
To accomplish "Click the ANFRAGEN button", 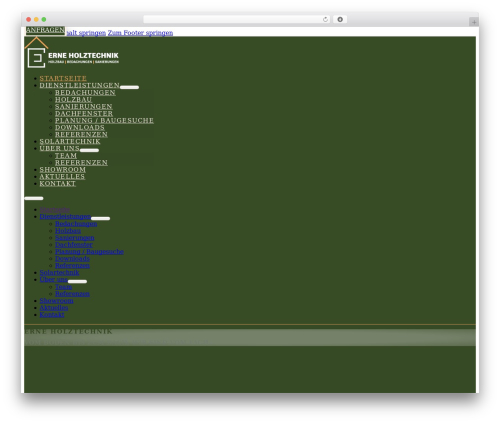I will click(45, 30).
